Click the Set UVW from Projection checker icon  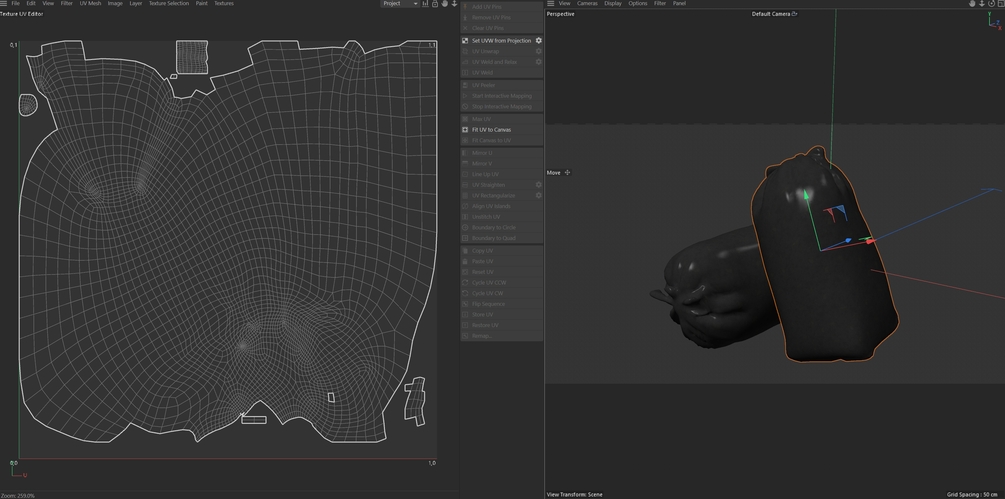point(465,40)
